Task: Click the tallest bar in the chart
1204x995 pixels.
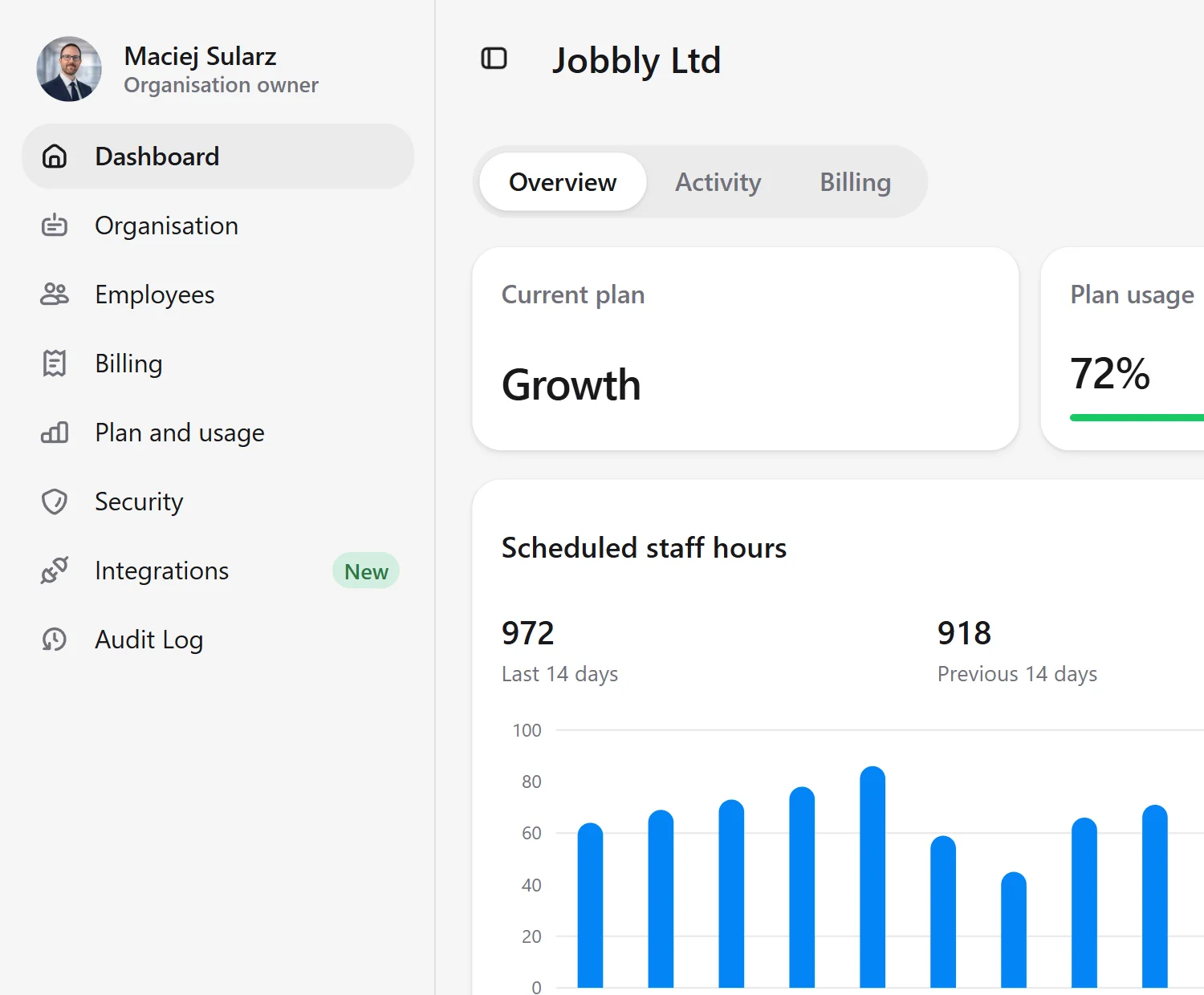Action: click(x=872, y=877)
